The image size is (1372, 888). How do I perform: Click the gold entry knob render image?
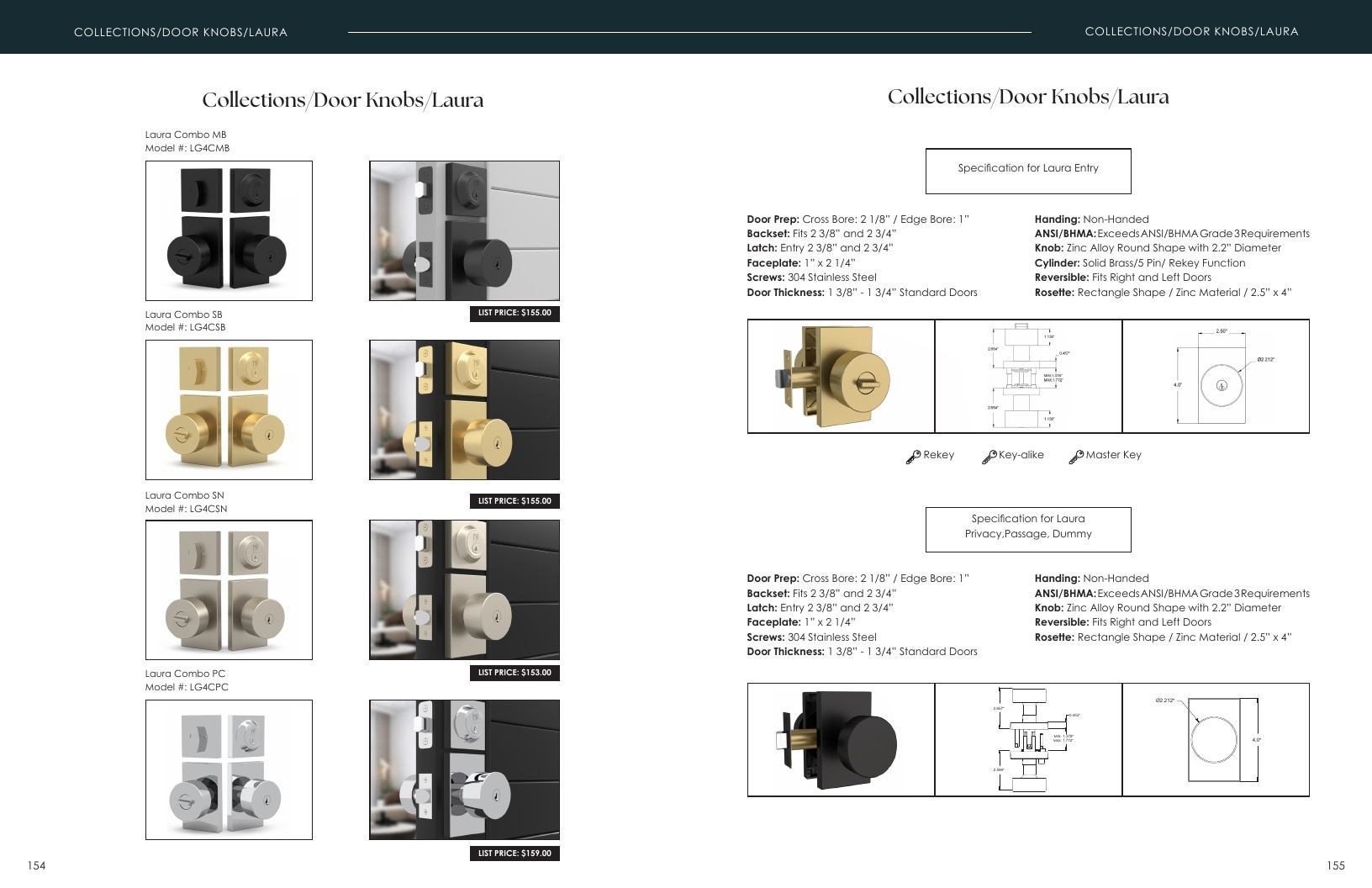[841, 376]
